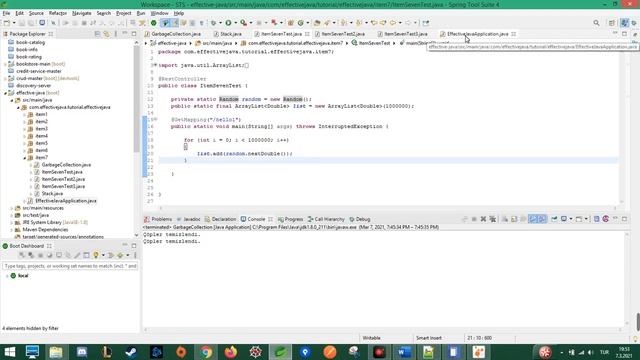
Task: Switch to the Problems view tab
Action: pyautogui.click(x=158, y=219)
